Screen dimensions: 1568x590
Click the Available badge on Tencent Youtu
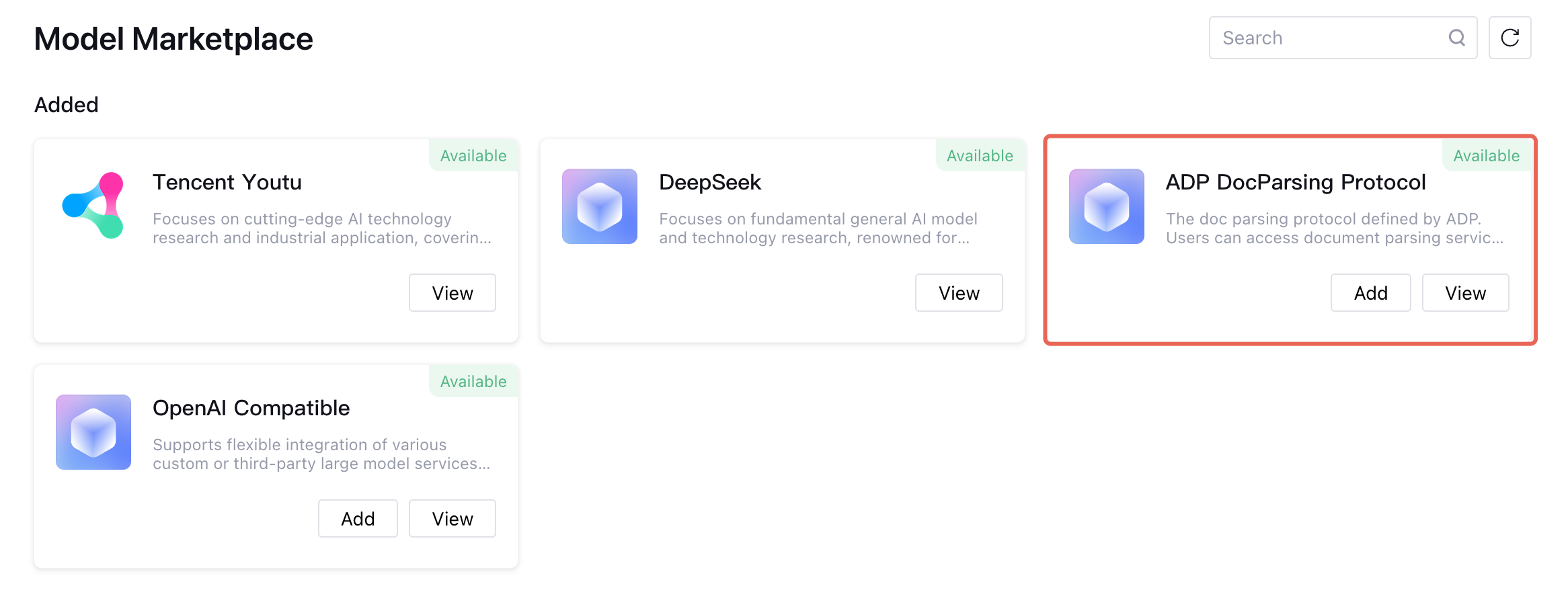tap(473, 155)
